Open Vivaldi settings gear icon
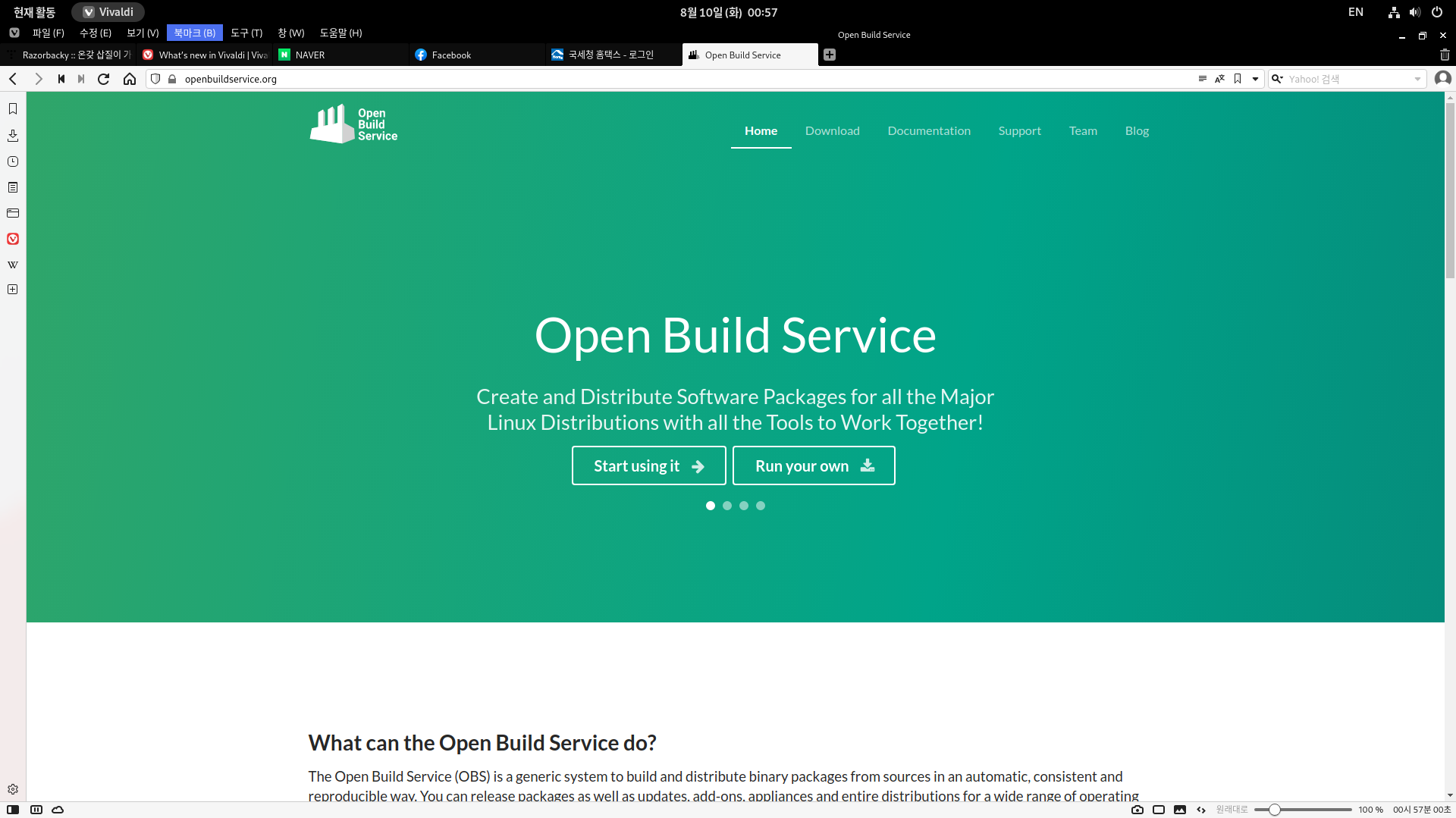This screenshot has width=1456, height=818. (13, 789)
